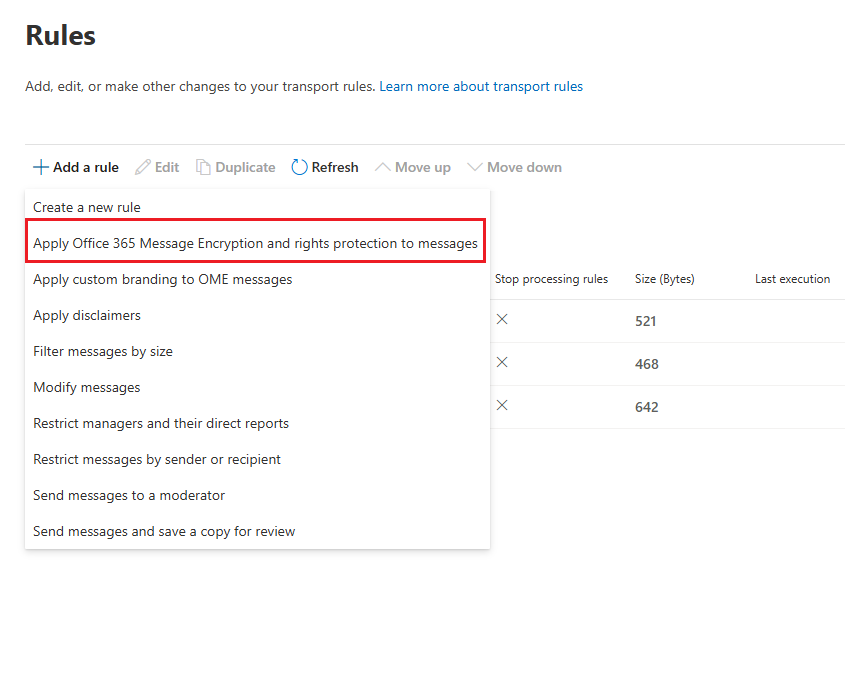Choose Restrict messages by sender or recipient

coord(258,459)
